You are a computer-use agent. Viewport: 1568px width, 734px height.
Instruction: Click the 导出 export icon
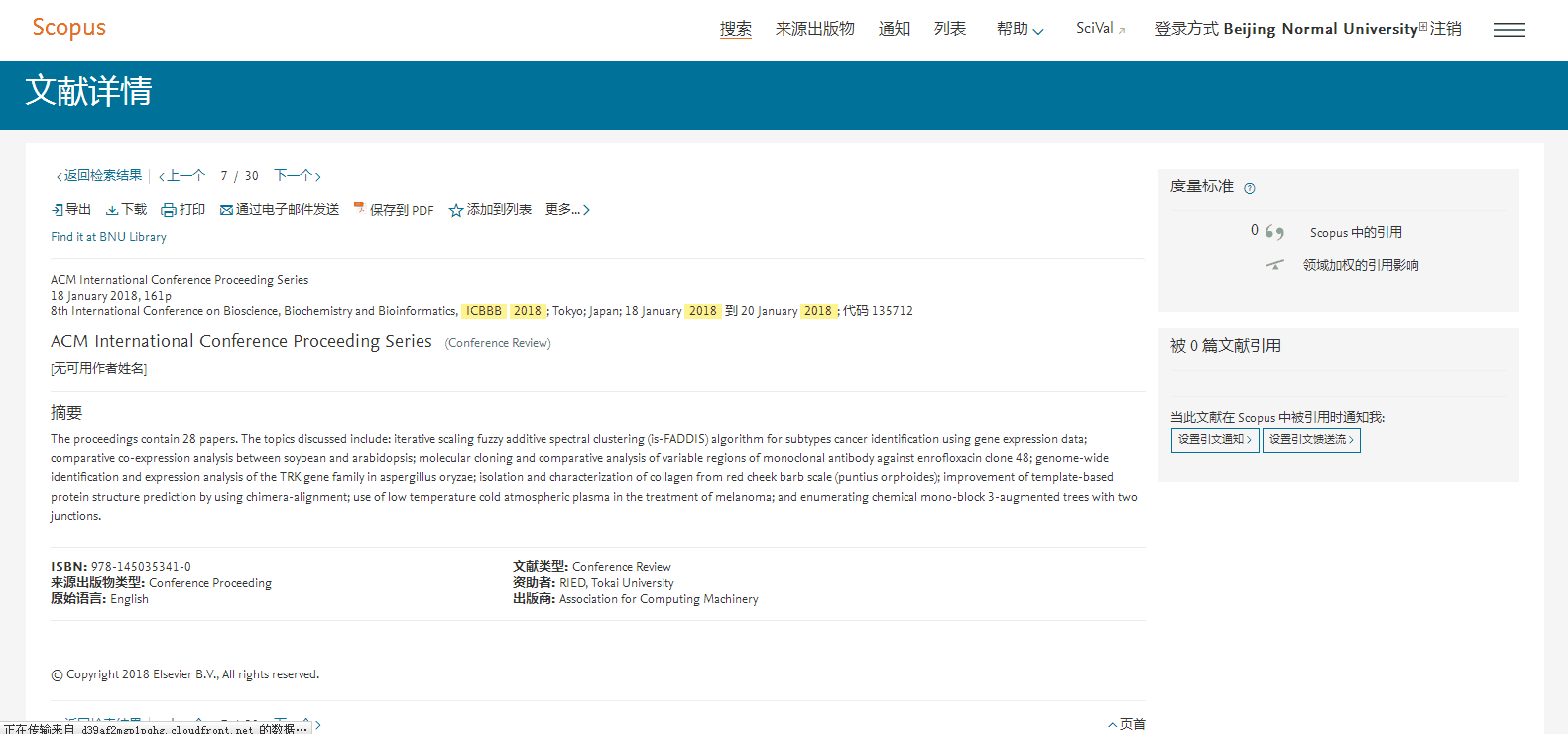(58, 210)
